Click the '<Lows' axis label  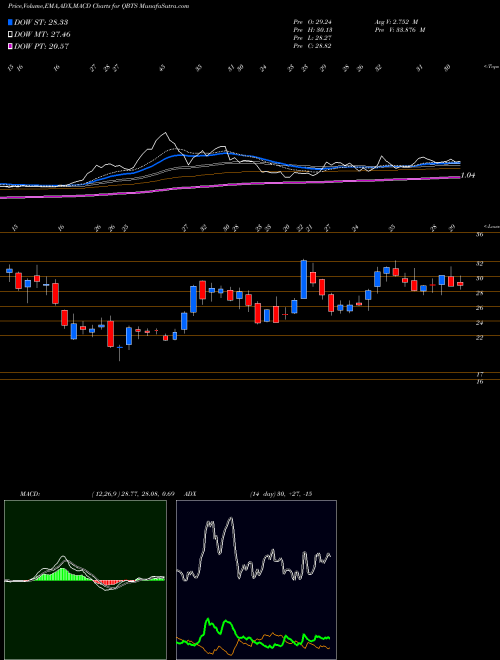(491, 226)
